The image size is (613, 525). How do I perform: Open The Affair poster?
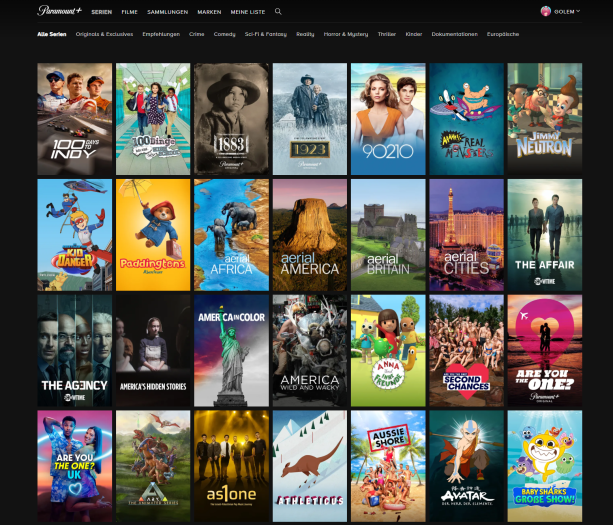click(x=545, y=235)
